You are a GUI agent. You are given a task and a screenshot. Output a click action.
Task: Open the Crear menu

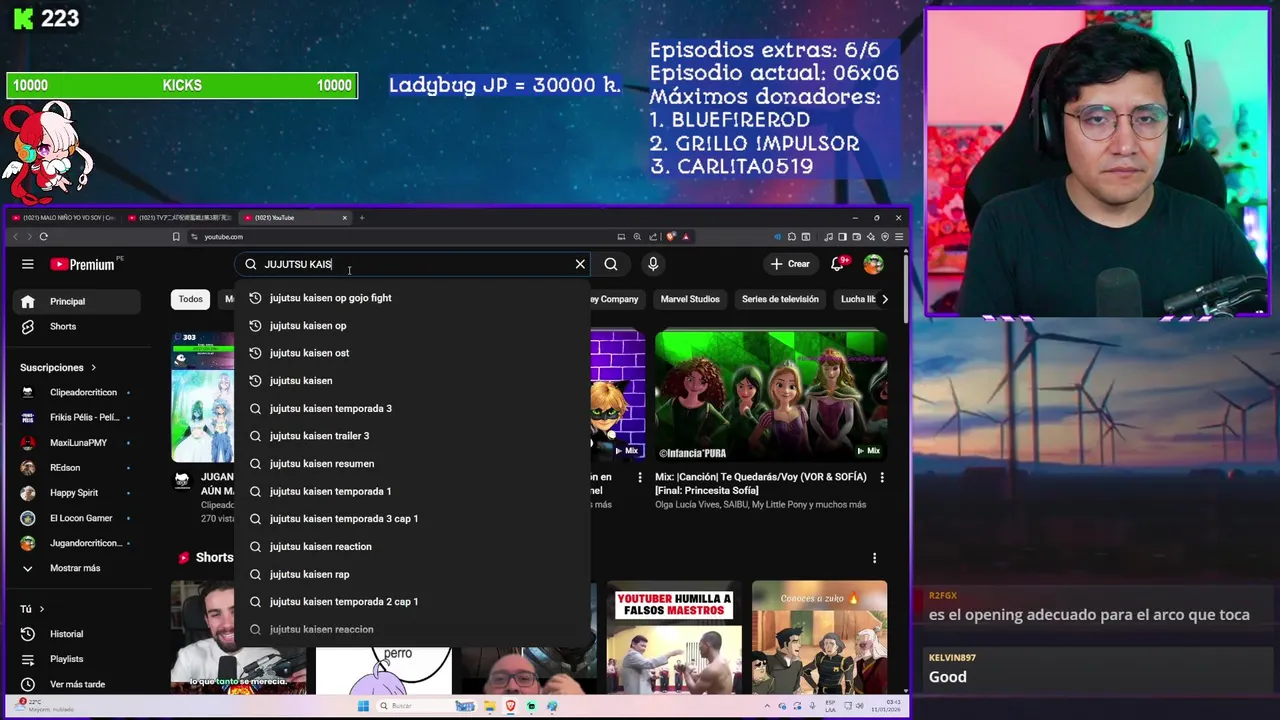click(790, 264)
